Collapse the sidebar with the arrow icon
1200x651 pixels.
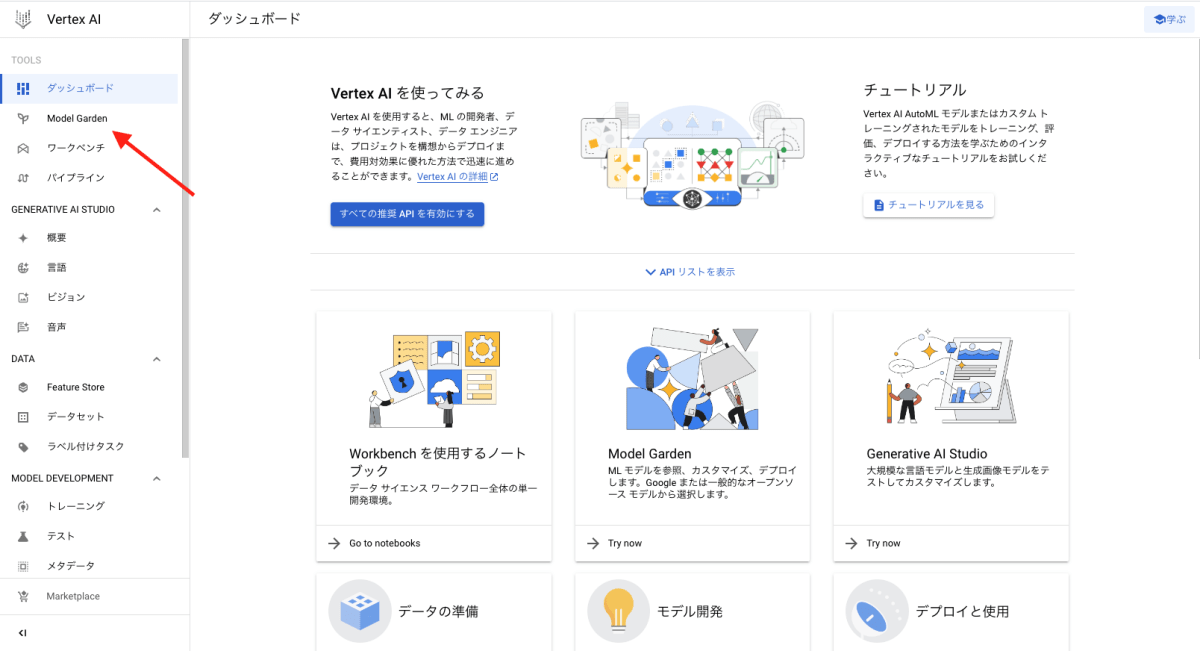[x=23, y=633]
